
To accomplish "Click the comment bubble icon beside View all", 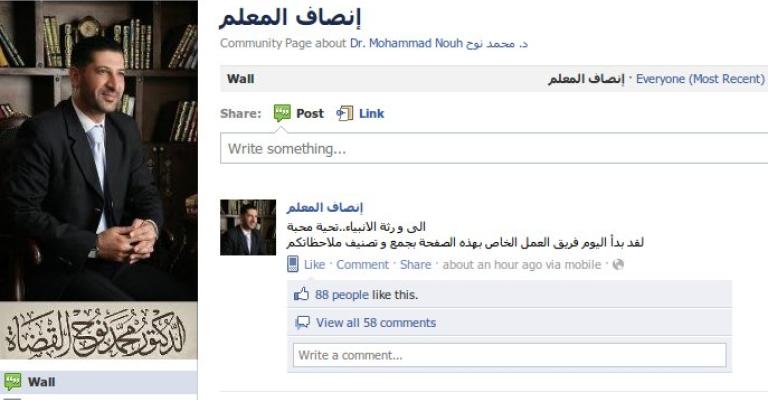I will coord(302,322).
